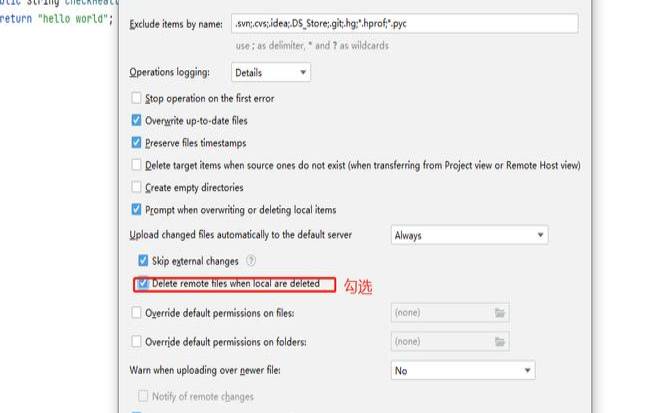Open the Warn when uploading newer file dropdown
Screen dimensions: 661x413
463,370
